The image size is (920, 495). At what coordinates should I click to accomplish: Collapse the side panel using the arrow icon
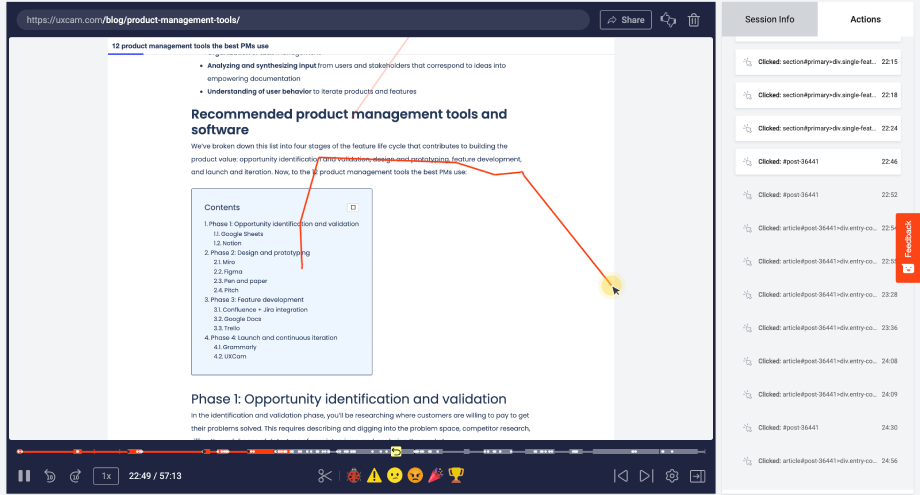click(x=698, y=476)
